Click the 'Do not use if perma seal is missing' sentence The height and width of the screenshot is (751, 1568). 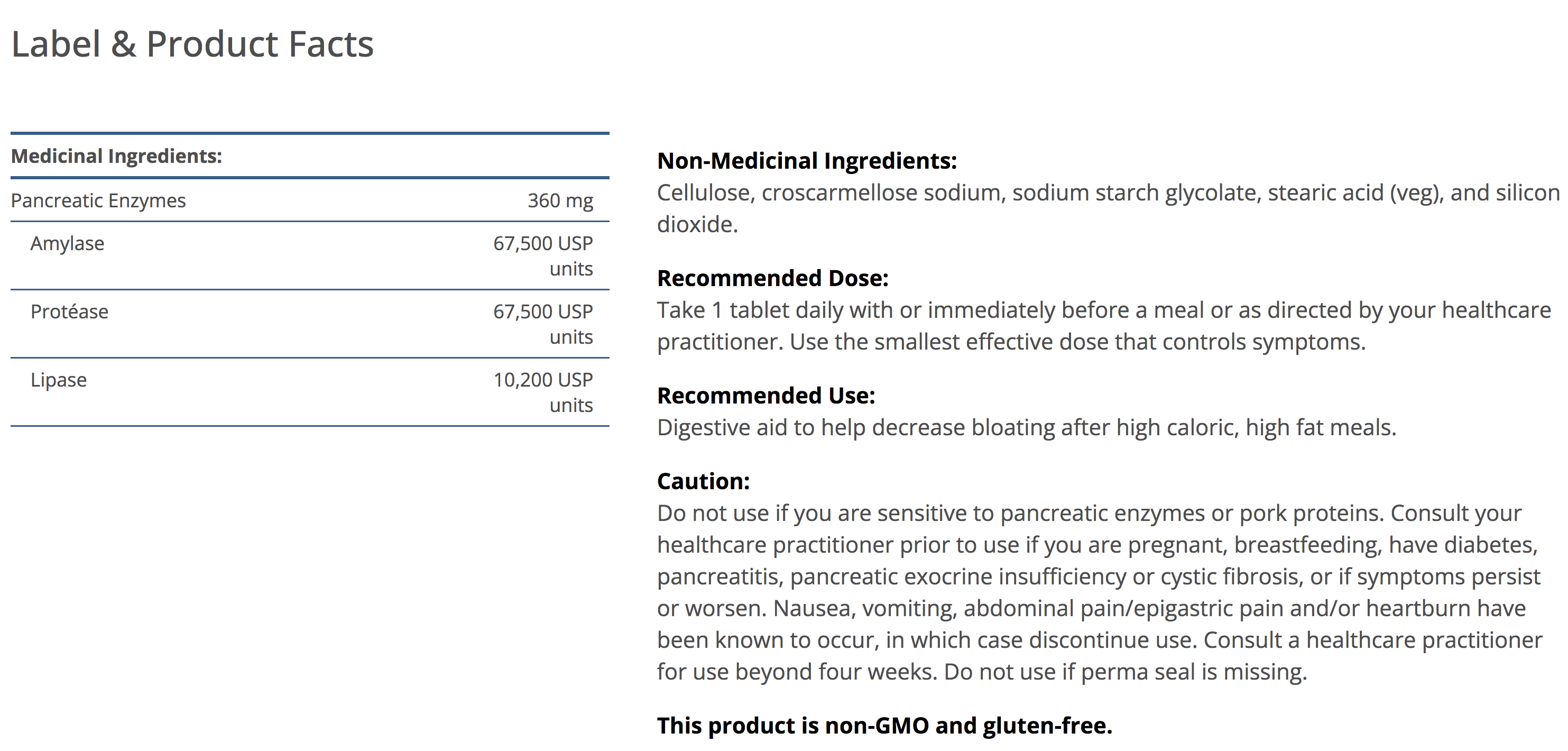tap(1125, 672)
